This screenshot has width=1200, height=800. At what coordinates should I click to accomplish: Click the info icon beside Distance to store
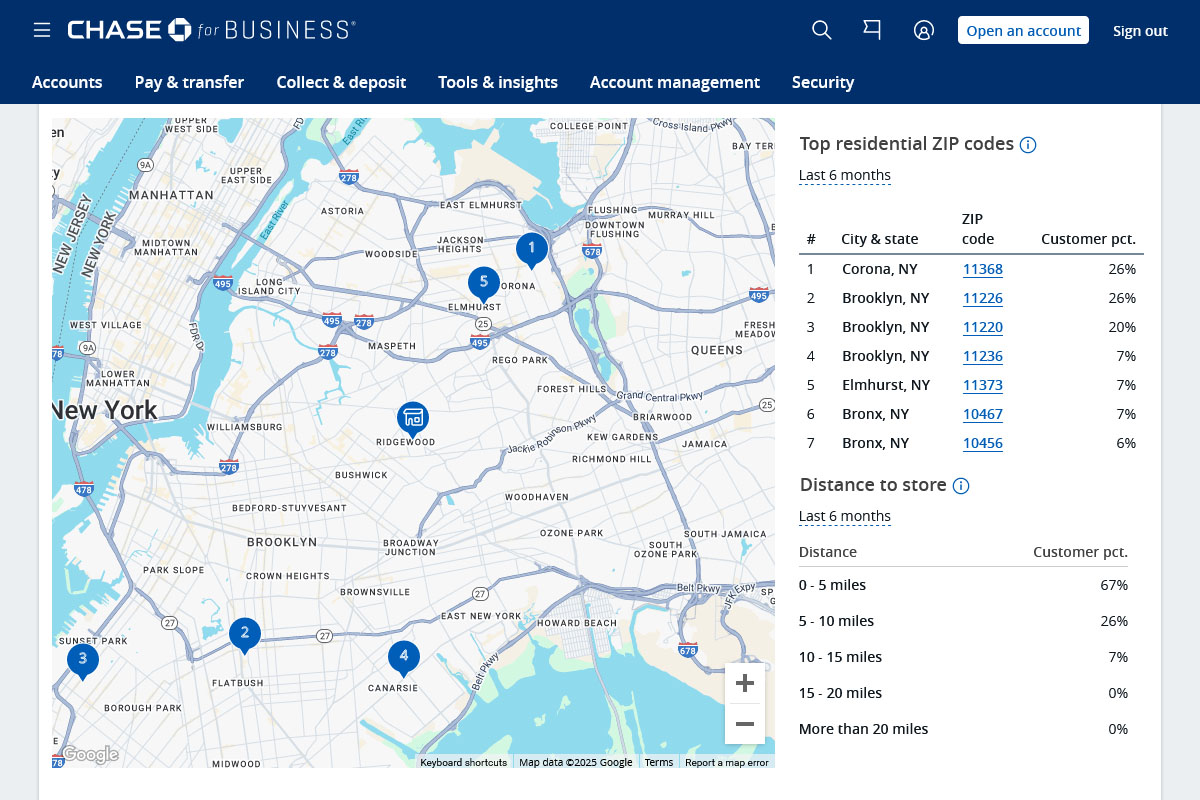[961, 486]
